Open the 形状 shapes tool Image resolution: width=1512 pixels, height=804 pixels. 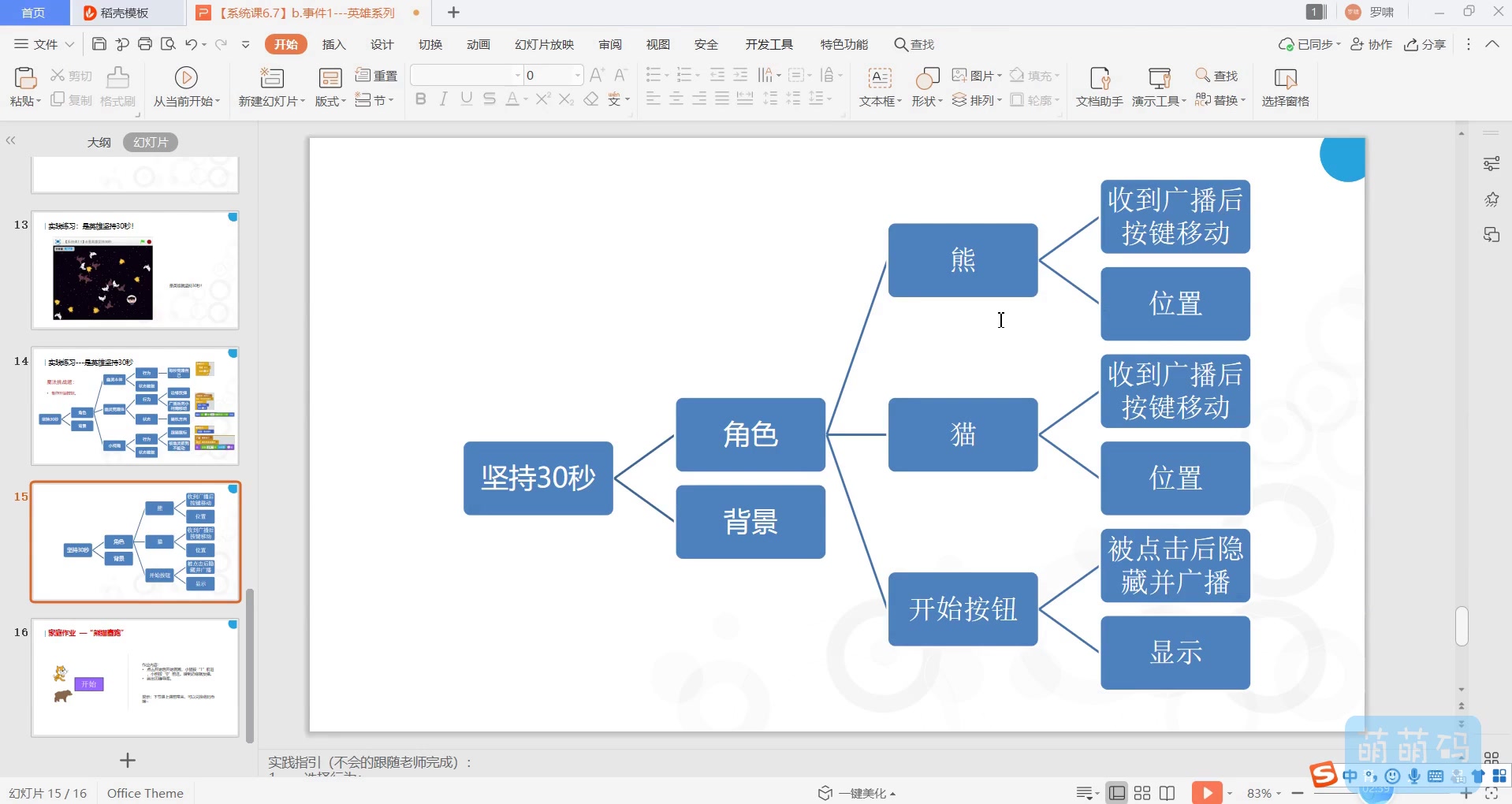(x=925, y=85)
